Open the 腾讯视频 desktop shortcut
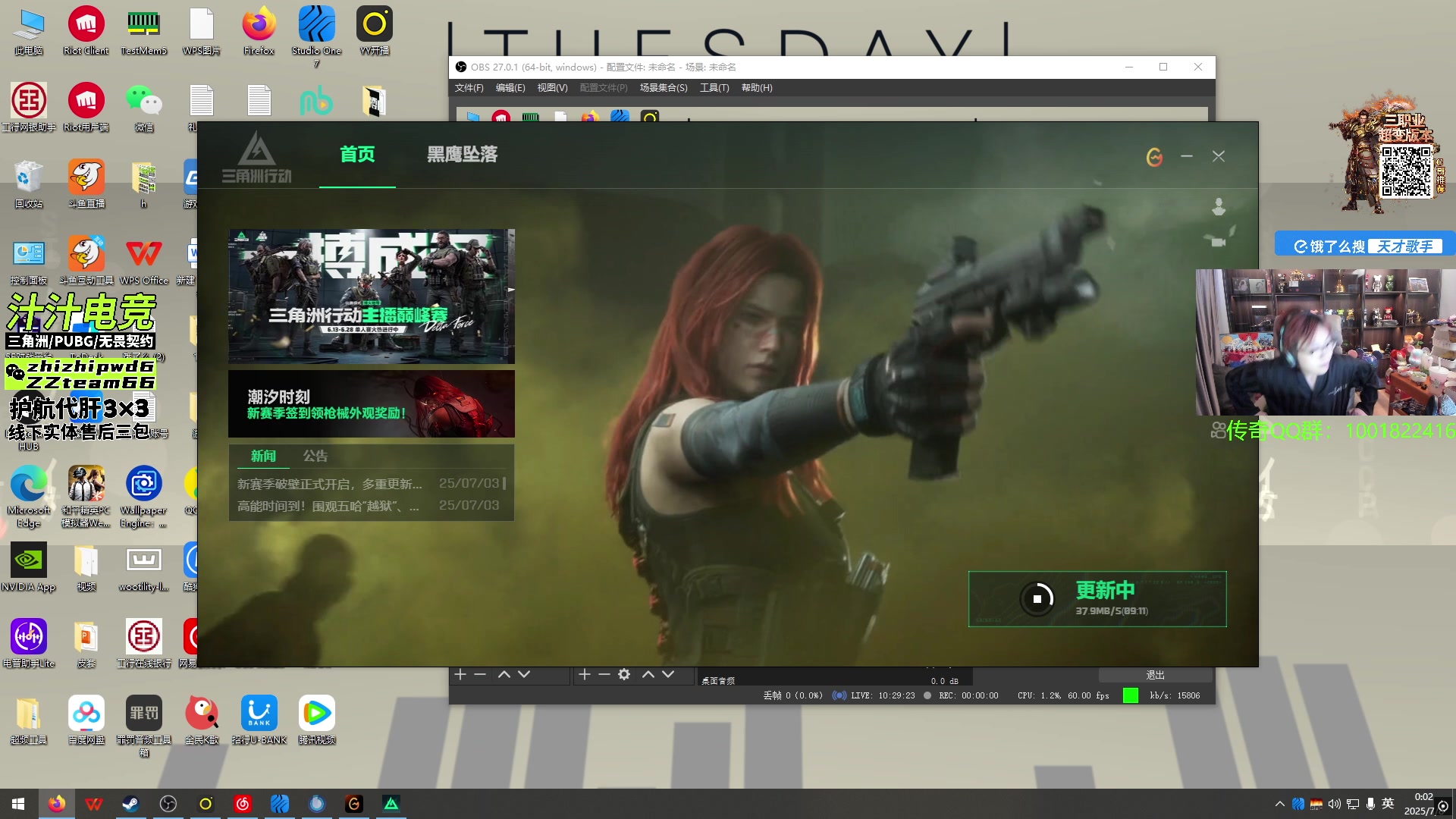The height and width of the screenshot is (819, 1456). click(317, 720)
